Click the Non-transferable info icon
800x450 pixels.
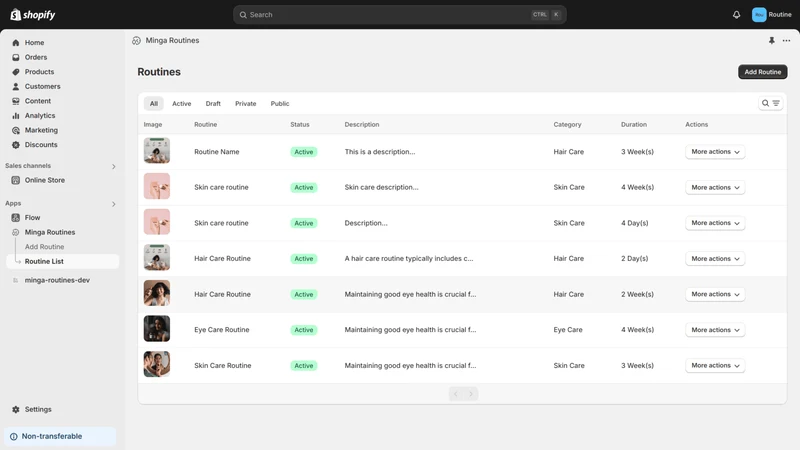tap(14, 437)
